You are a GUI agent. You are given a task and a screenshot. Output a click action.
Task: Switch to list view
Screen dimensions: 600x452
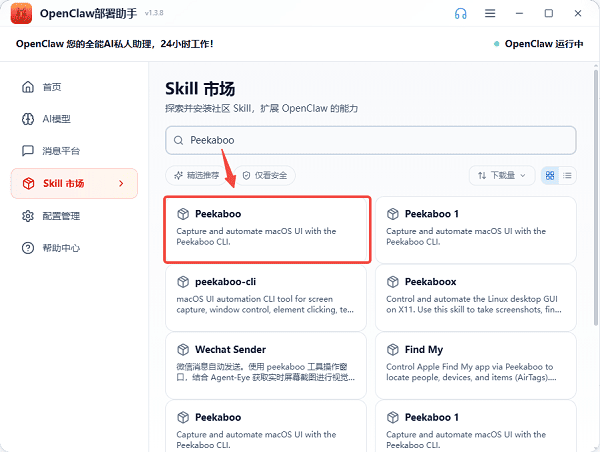pos(567,175)
